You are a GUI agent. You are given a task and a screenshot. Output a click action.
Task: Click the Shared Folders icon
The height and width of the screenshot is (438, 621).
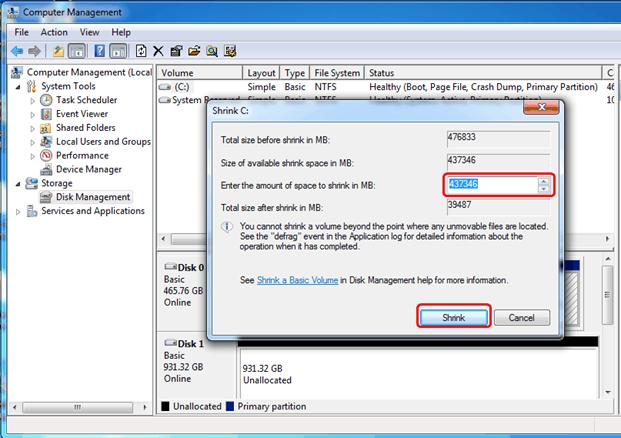pos(46,128)
